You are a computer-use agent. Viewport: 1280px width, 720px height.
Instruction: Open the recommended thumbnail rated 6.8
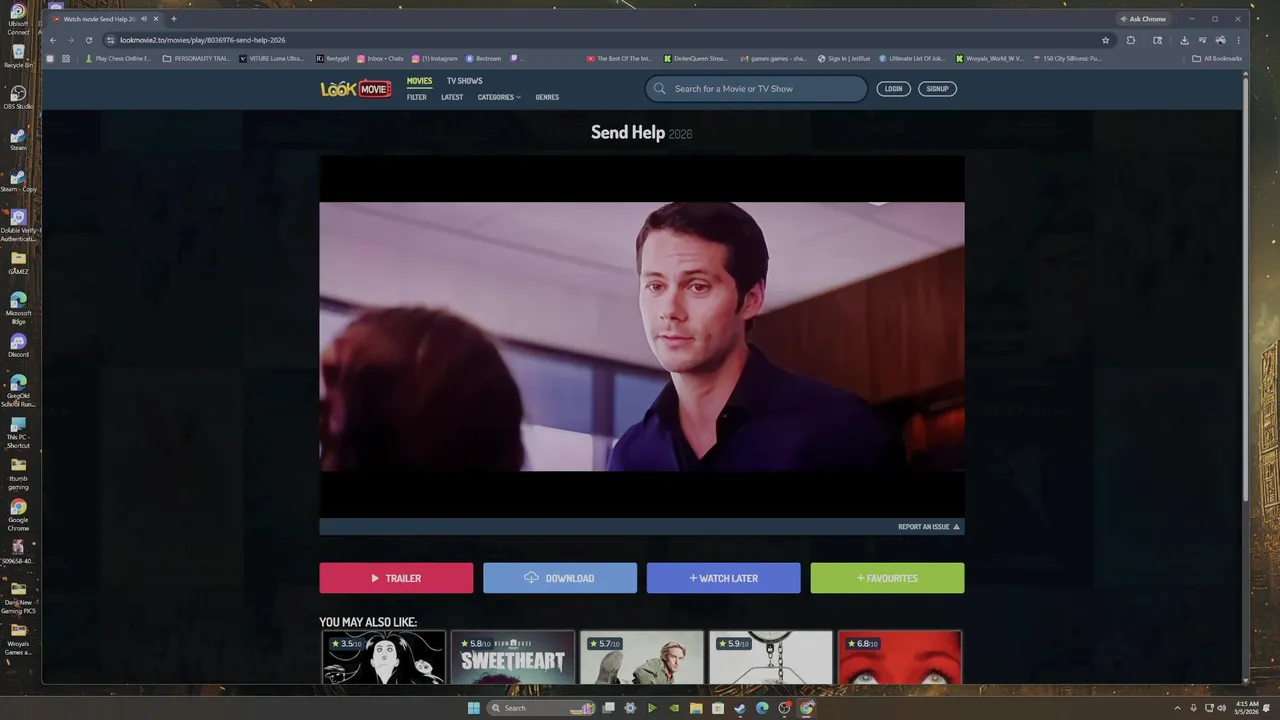click(899, 658)
